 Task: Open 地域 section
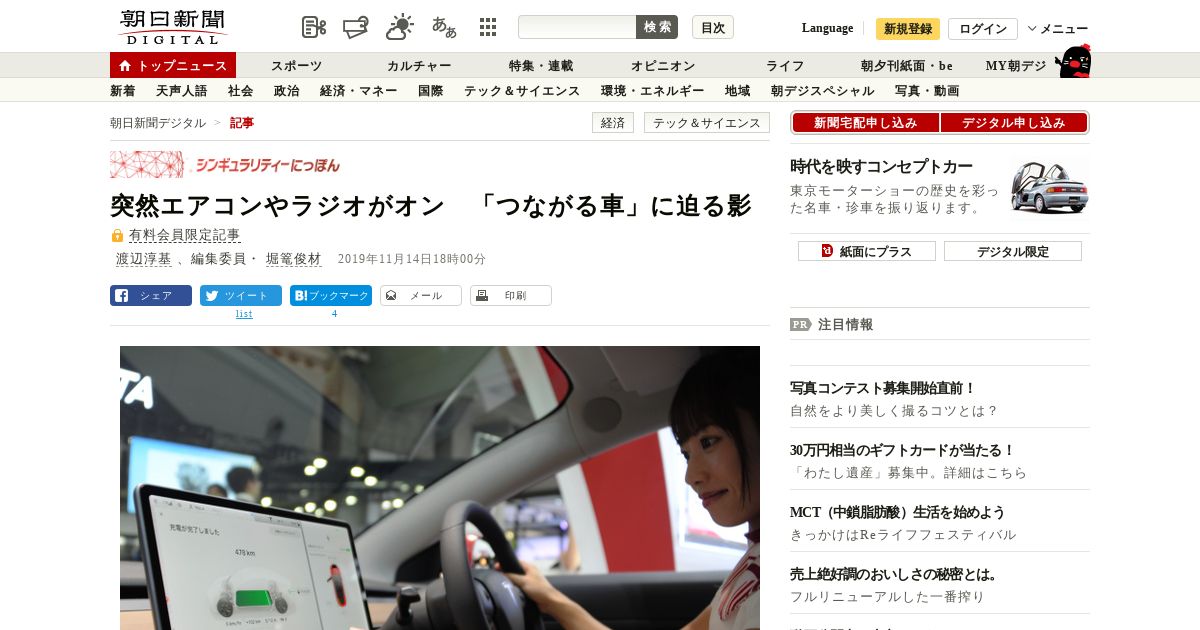coord(737,91)
